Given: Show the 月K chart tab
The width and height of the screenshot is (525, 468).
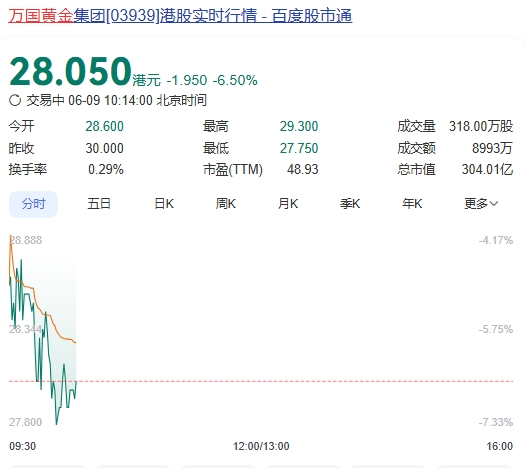Looking at the screenshot, I should (x=288, y=204).
